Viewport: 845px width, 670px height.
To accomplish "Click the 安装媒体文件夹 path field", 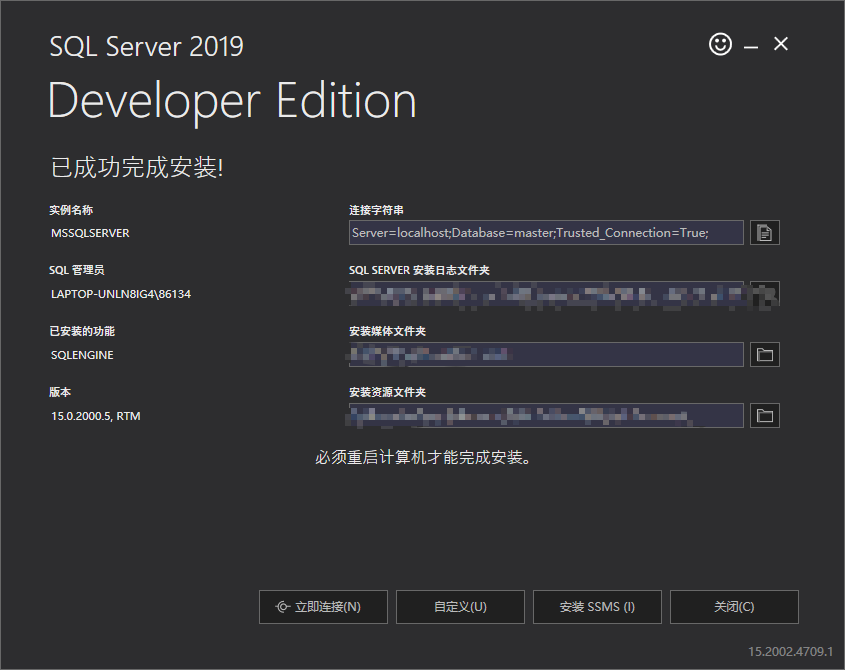I will point(545,354).
